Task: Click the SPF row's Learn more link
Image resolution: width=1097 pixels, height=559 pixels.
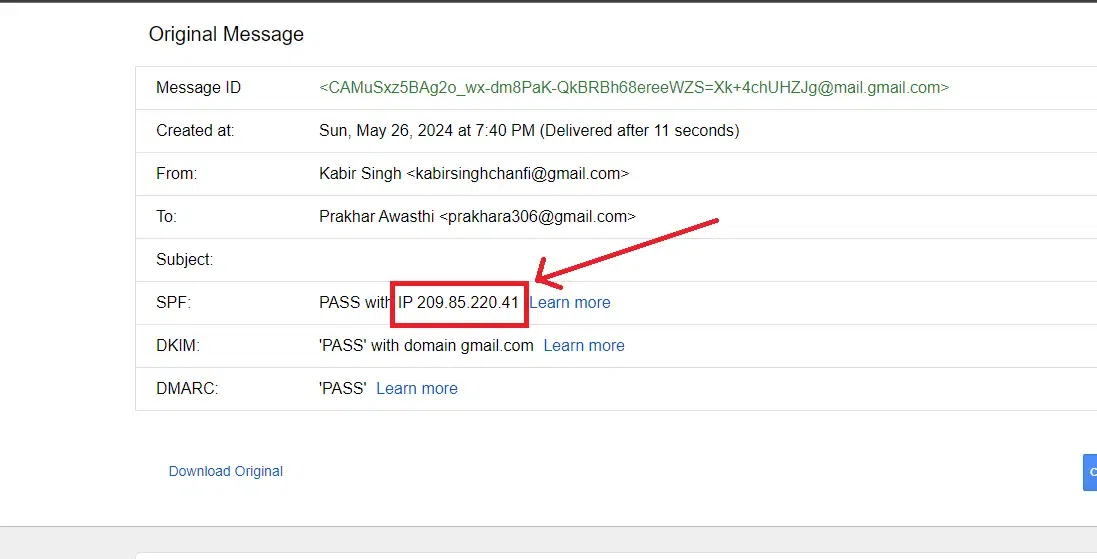Action: point(569,302)
